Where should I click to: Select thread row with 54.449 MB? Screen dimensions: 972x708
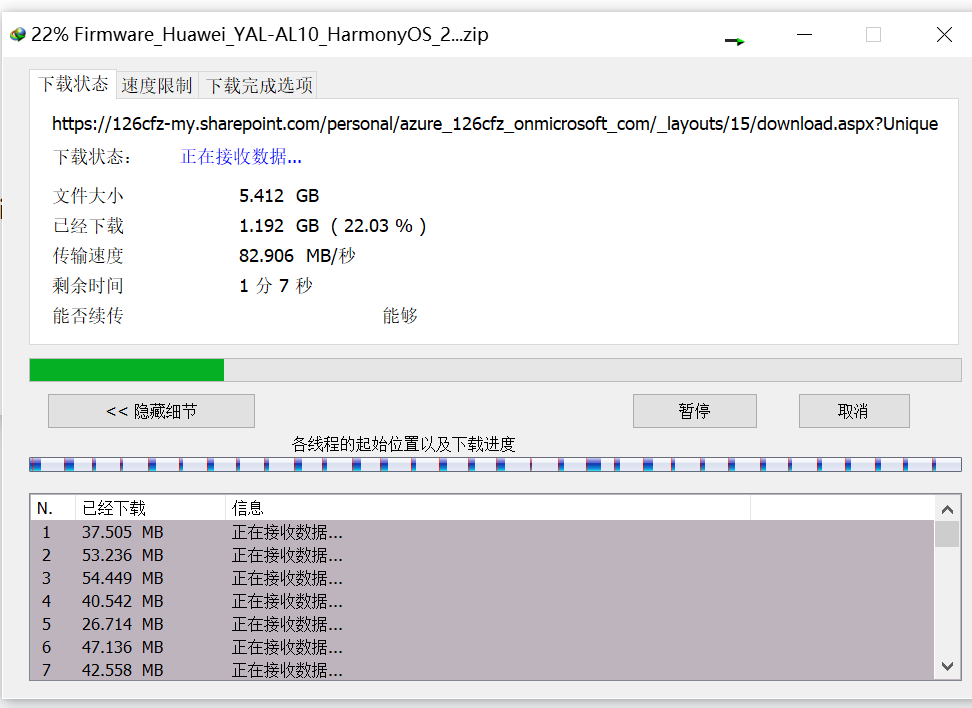tap(482, 578)
